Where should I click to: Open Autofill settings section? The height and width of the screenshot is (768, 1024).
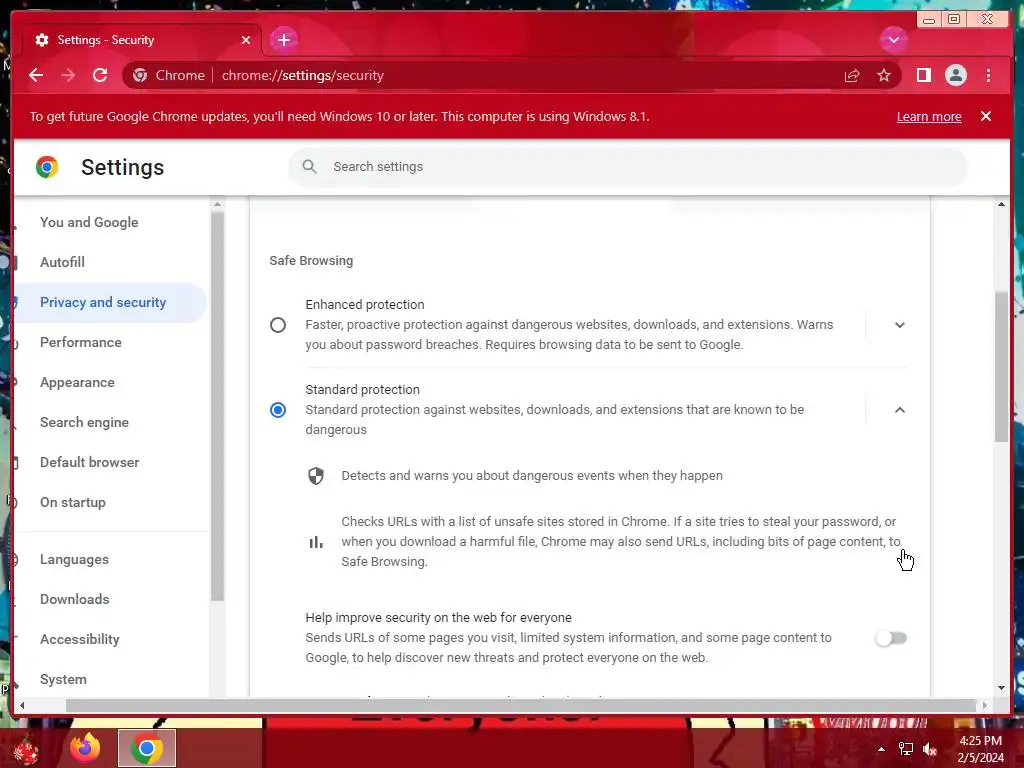pyautogui.click(x=62, y=262)
